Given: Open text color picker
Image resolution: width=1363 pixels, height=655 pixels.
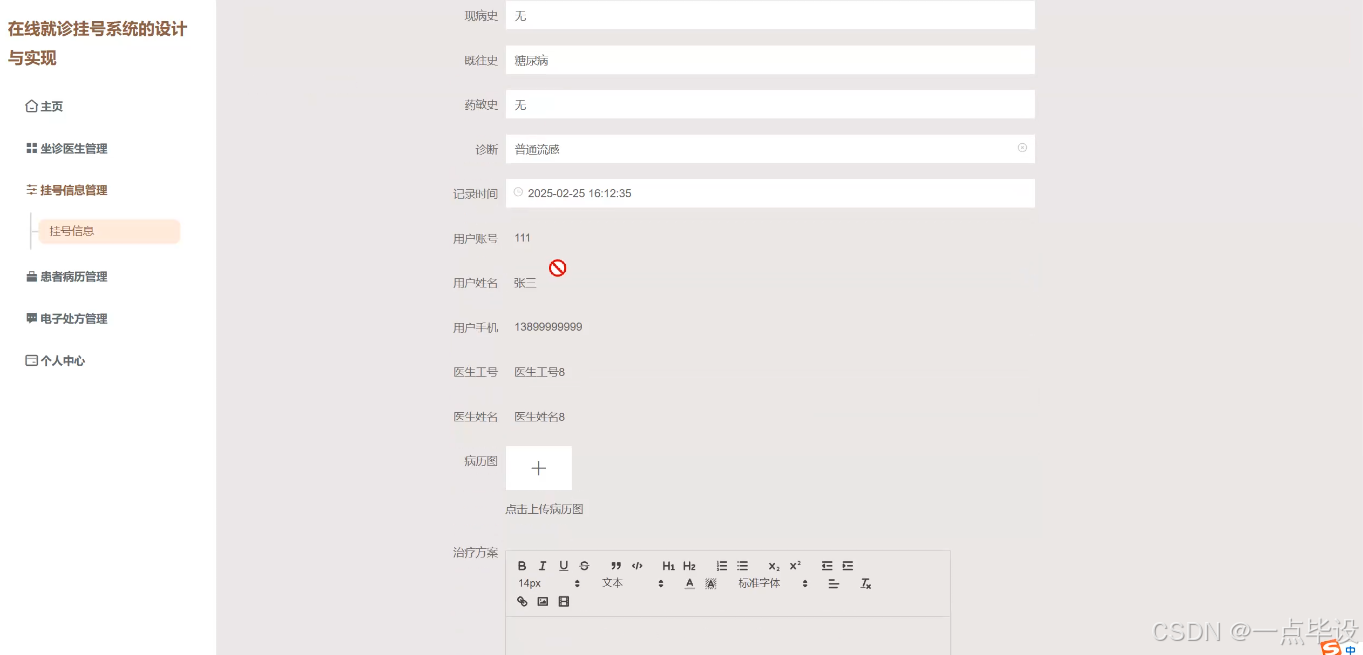Looking at the screenshot, I should [689, 584].
